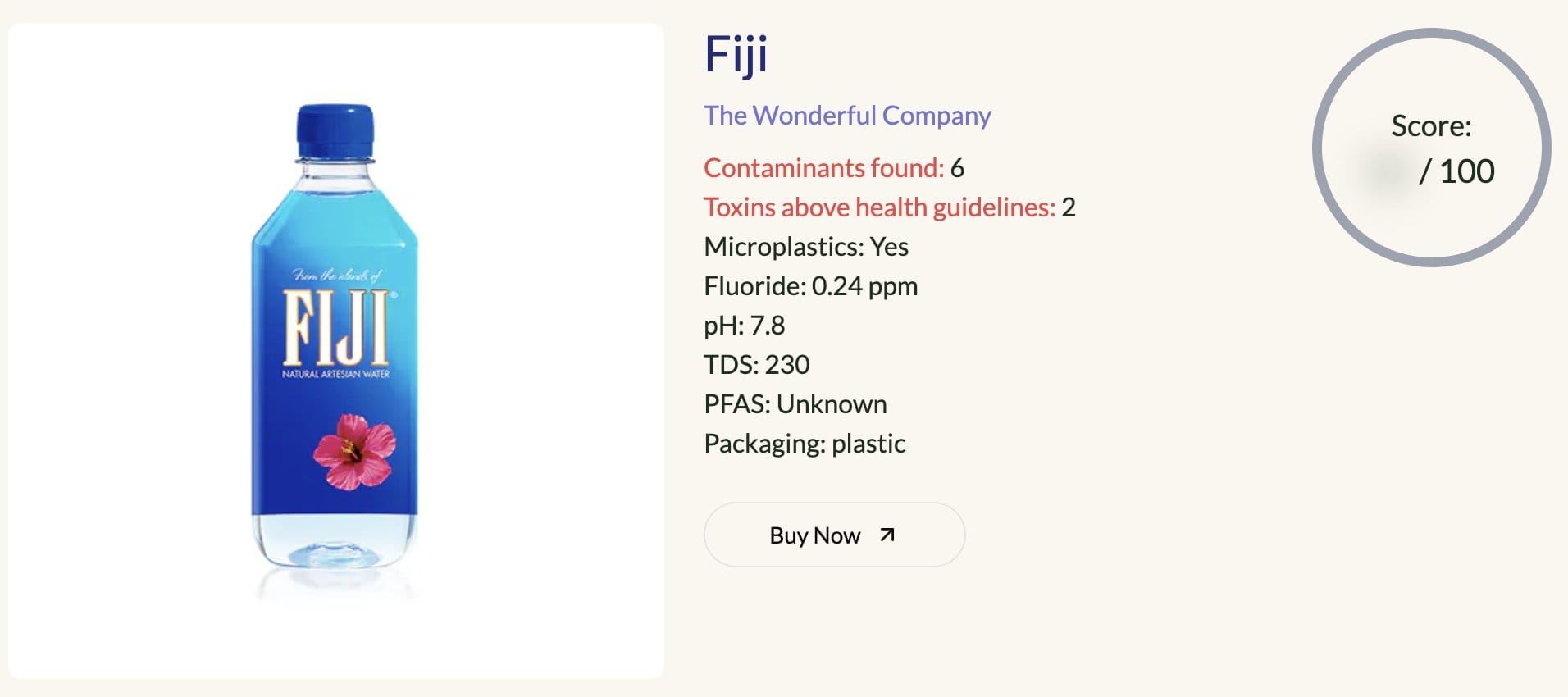Click the 'Score:' label in circle
The height and width of the screenshot is (697, 1568).
[1431, 126]
